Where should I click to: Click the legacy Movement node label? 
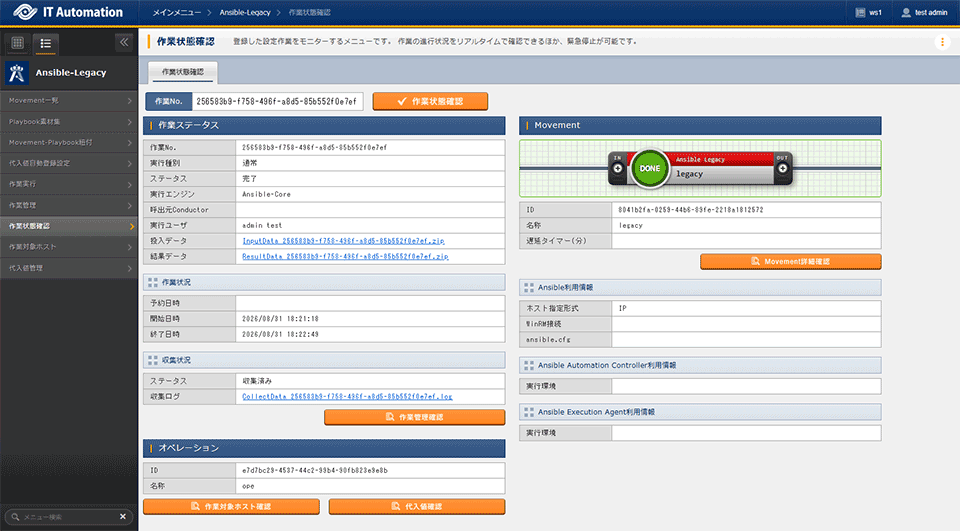coord(689,174)
